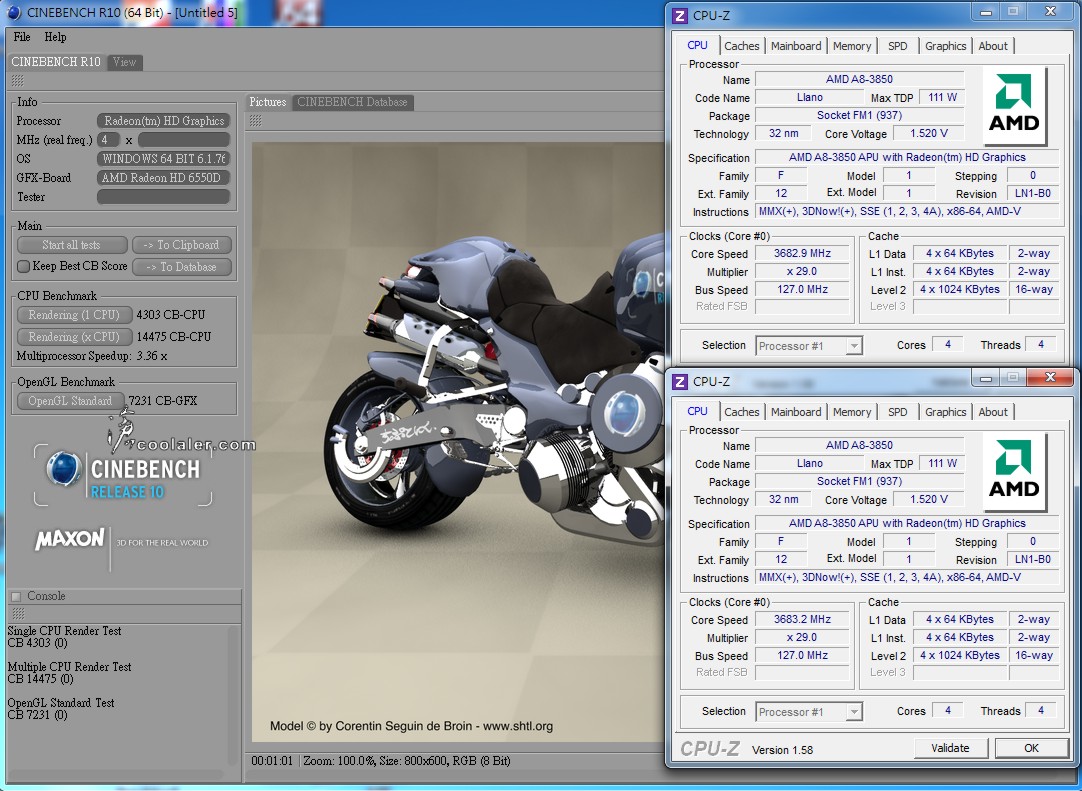
Task: Click AMD logo in CPU-Z window showing 3682.9 MHz
Action: point(1014,106)
